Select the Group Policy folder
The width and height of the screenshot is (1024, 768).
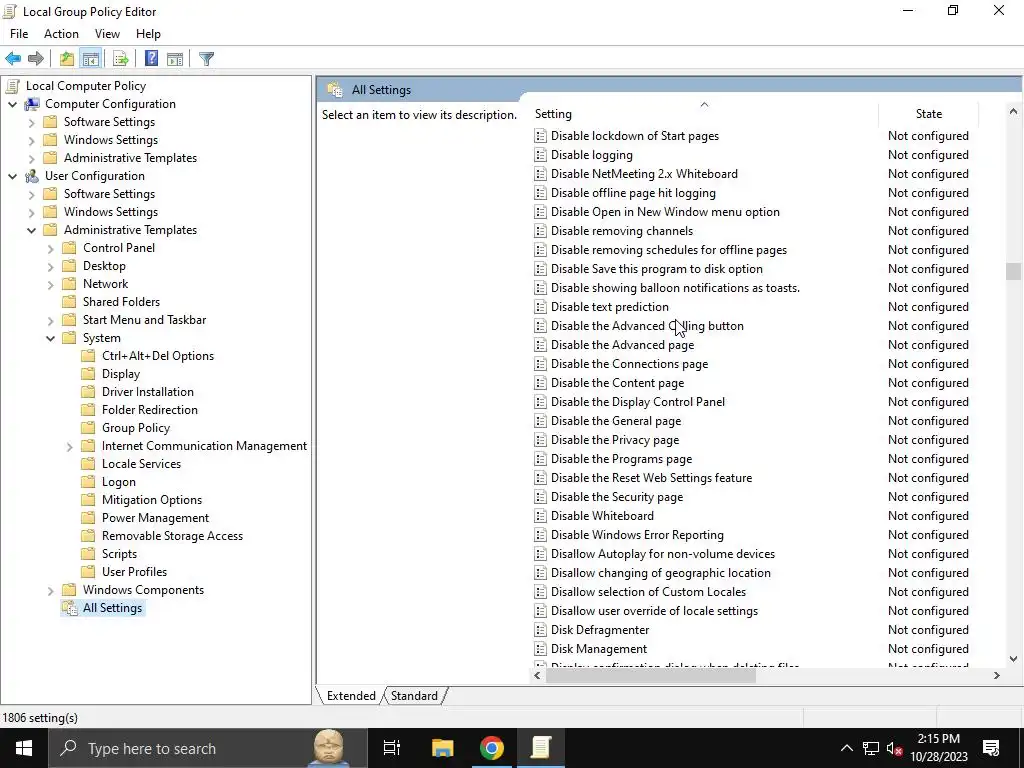click(x=136, y=428)
